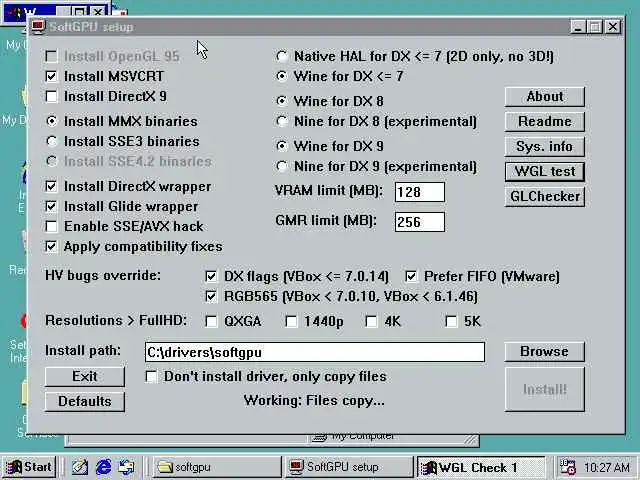640x480 pixels.
Task: Enable the Install DirectX 9 checkbox
Action: coord(51,96)
